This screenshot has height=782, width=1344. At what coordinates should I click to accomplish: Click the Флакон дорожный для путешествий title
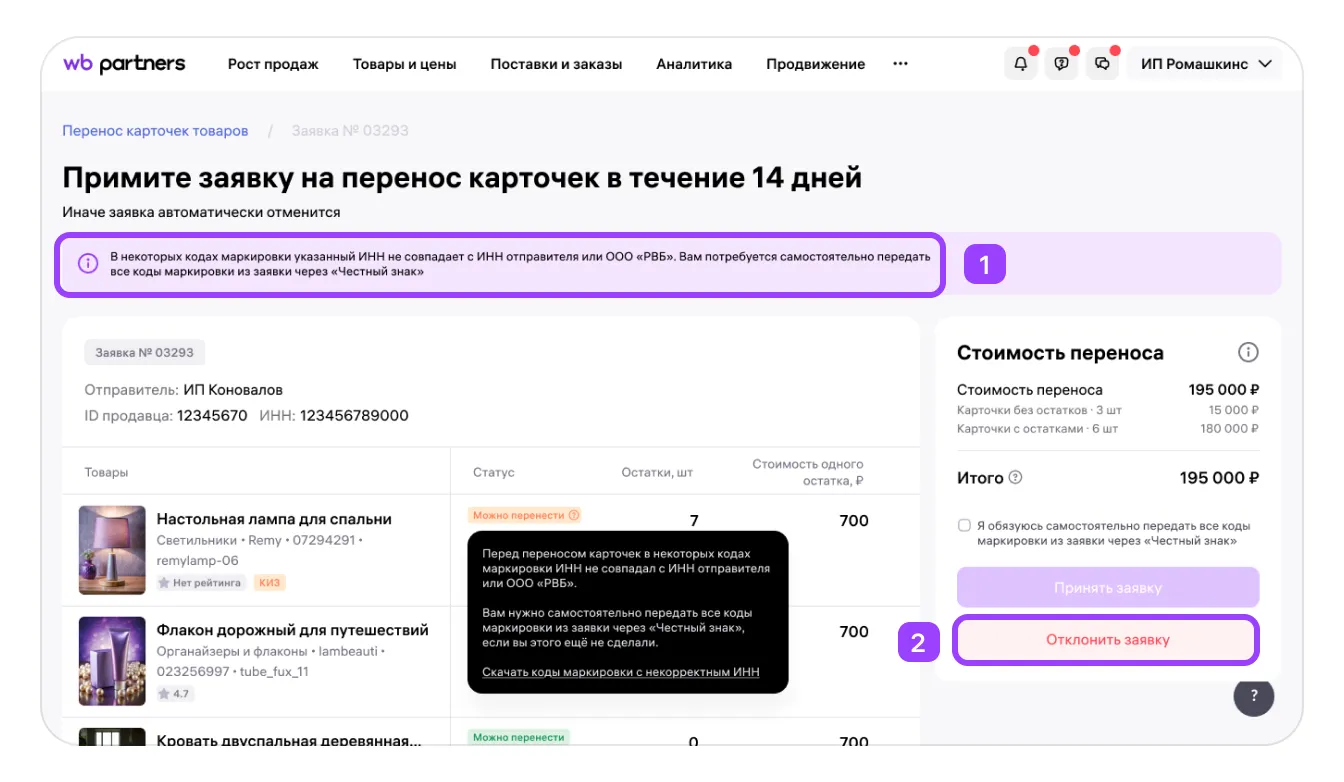click(292, 630)
